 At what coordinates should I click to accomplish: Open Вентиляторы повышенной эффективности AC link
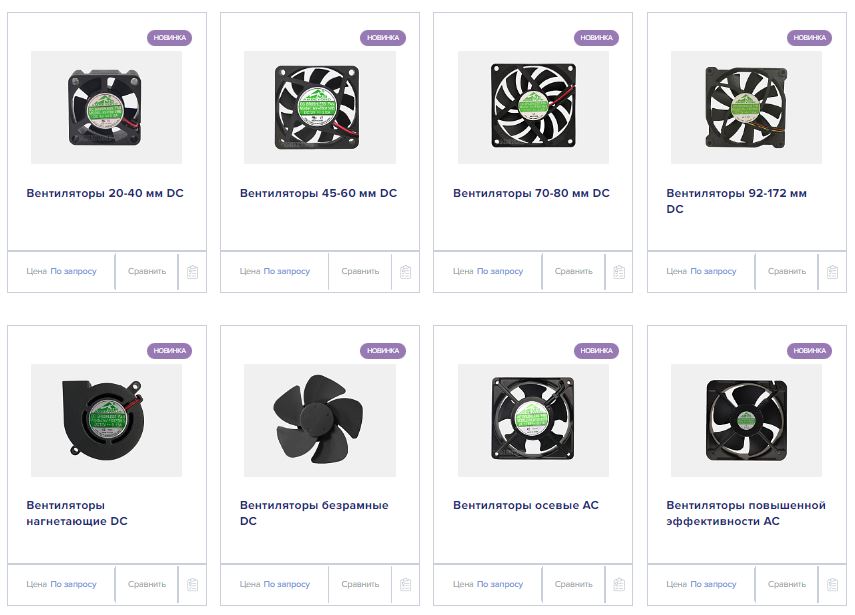746,513
